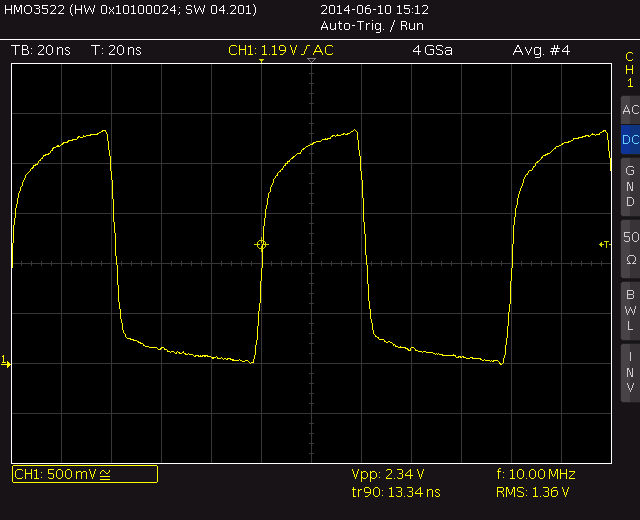This screenshot has height=520, width=640.
Task: Enable the BWL bandwidth limit
Action: tap(630, 309)
